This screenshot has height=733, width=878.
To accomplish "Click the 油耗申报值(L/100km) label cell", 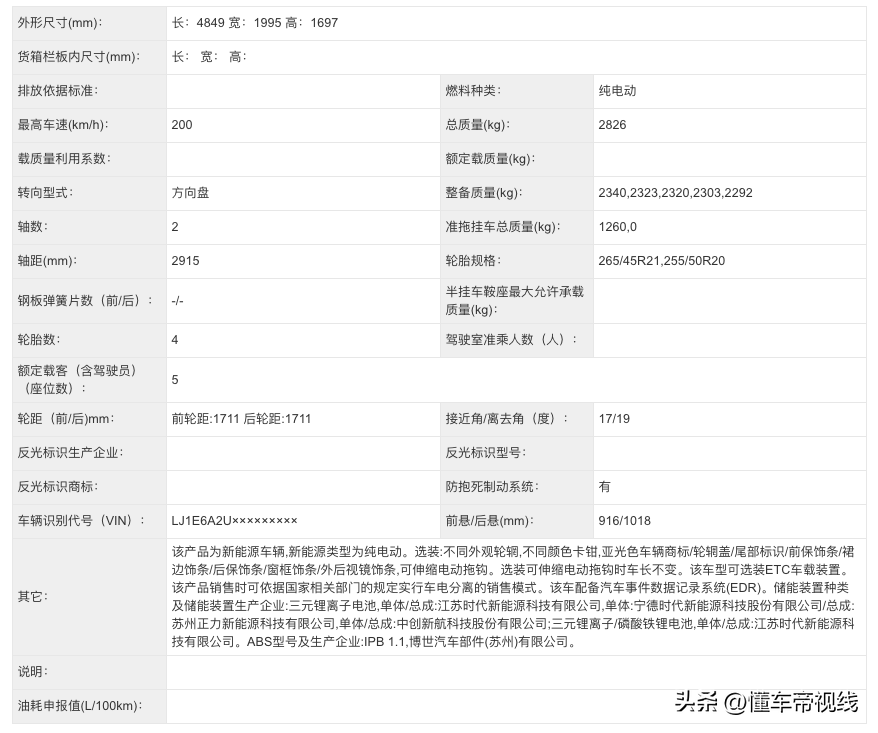I will click(x=76, y=706).
